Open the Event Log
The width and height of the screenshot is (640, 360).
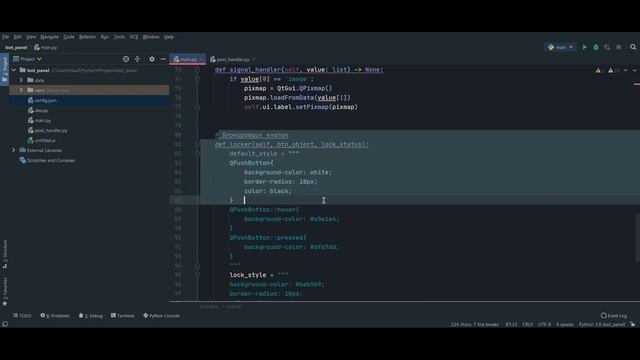[614, 316]
